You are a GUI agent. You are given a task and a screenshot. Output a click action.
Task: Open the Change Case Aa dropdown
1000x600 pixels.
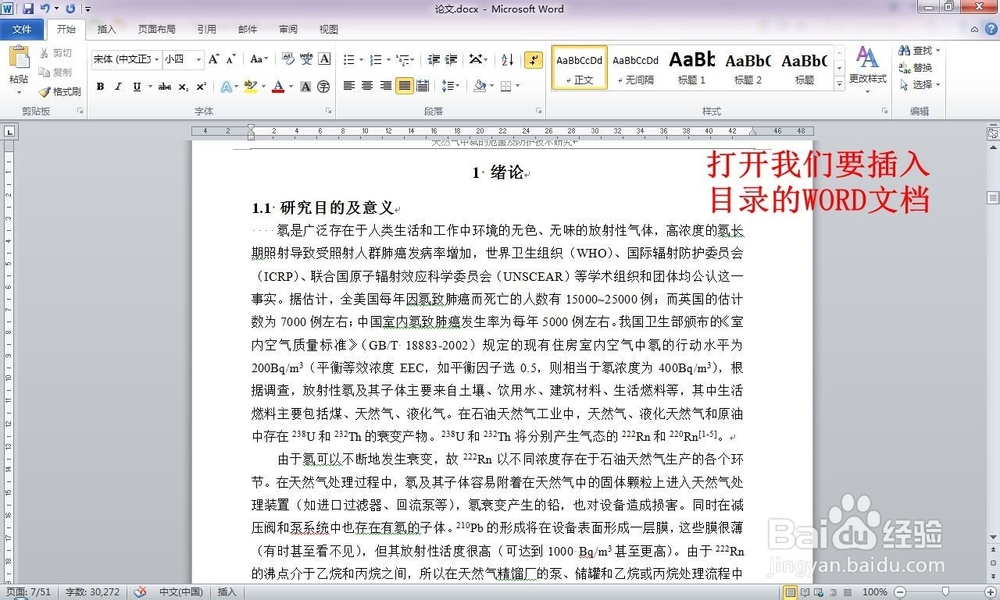(x=259, y=59)
